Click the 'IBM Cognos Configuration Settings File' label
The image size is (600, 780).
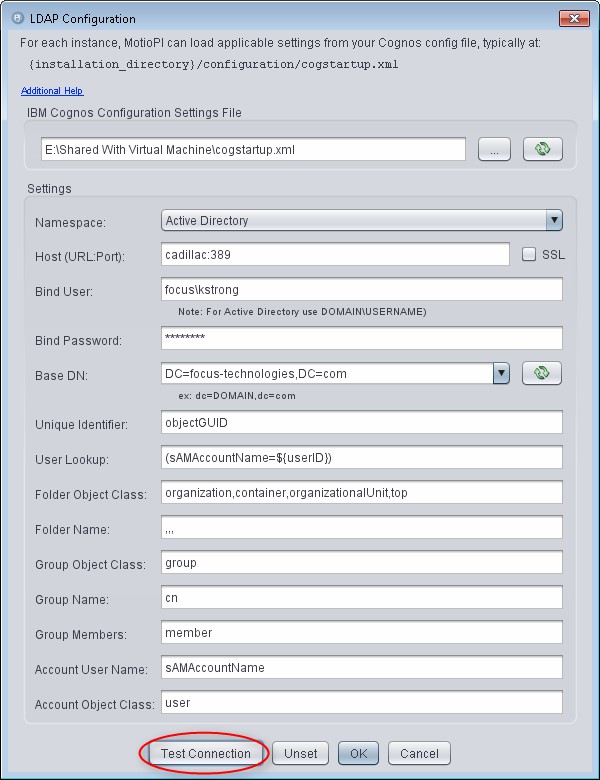[x=134, y=113]
